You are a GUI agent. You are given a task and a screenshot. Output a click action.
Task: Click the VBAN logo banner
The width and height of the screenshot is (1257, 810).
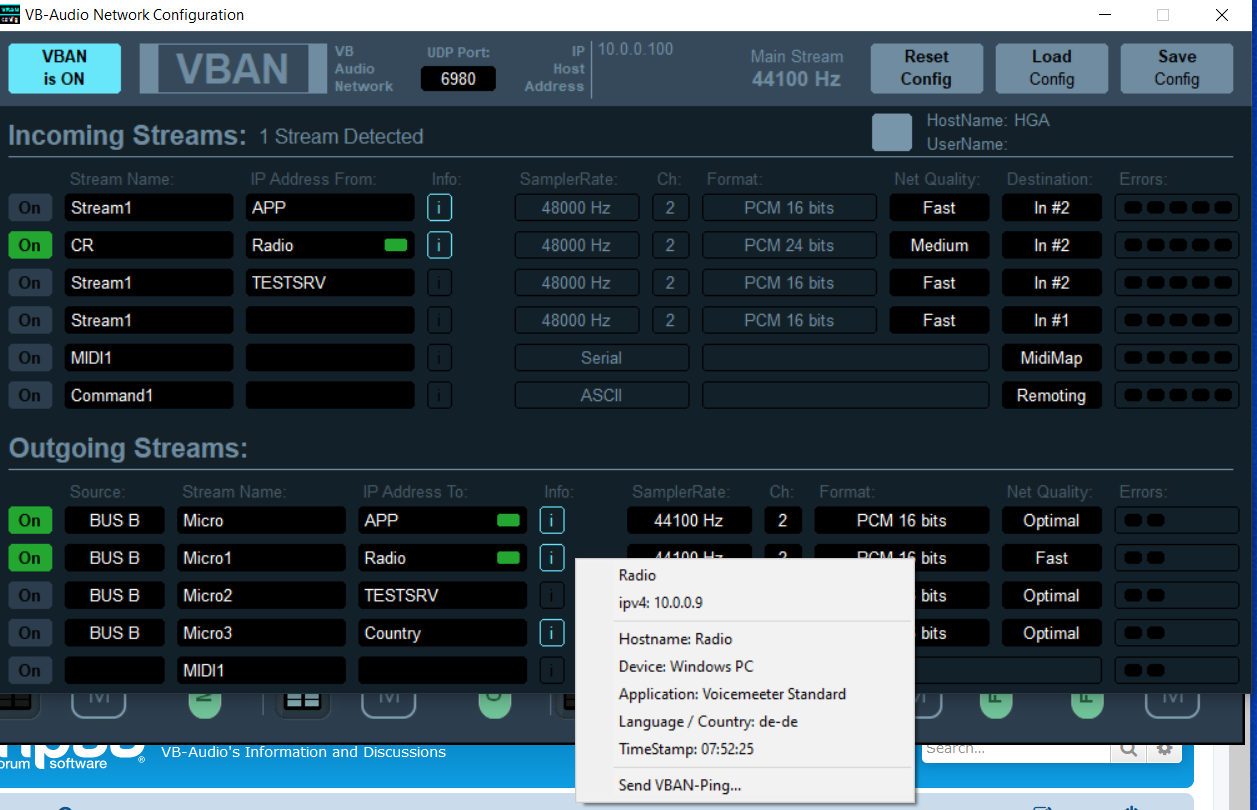coord(232,69)
